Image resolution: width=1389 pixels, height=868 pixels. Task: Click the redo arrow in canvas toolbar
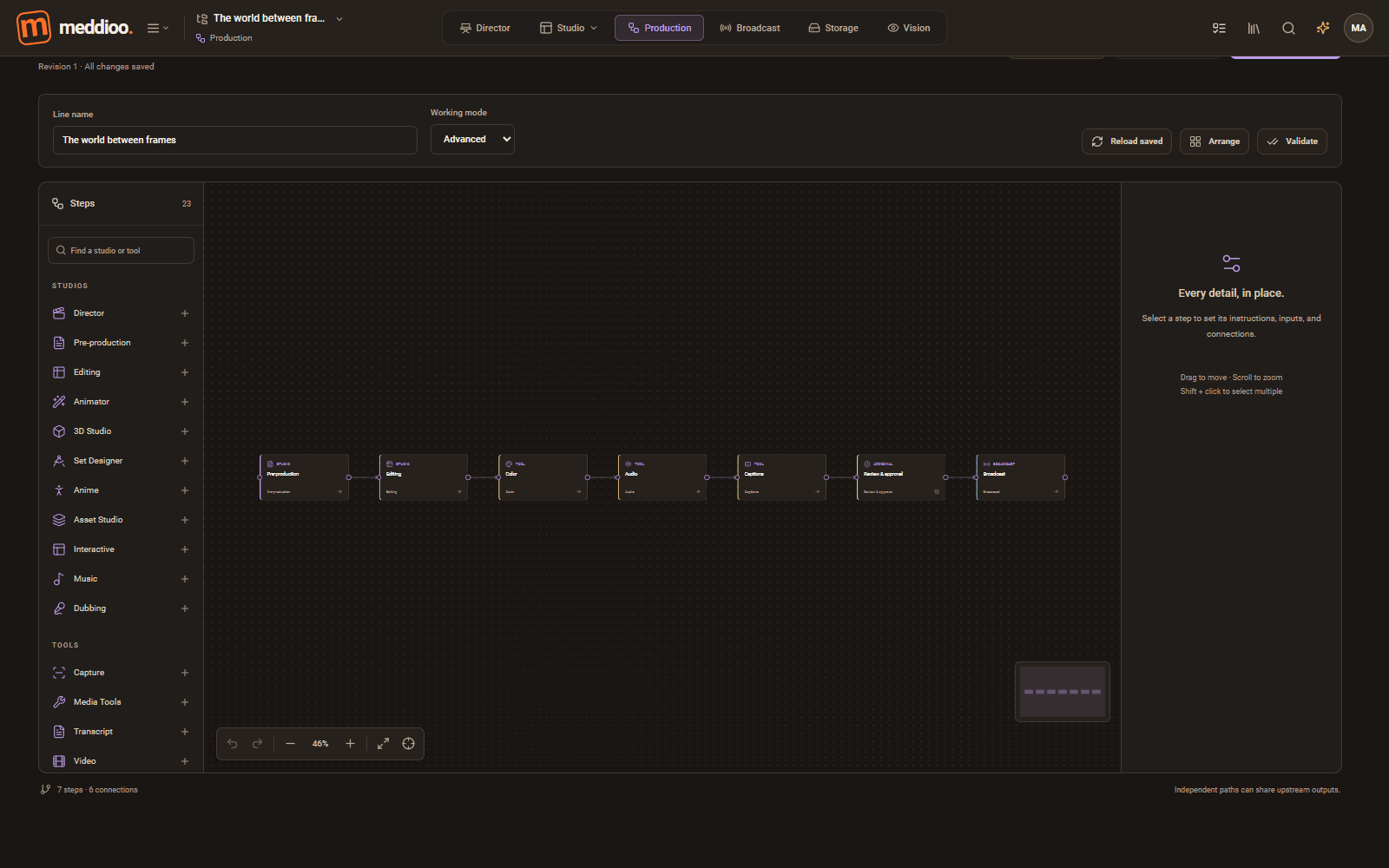[x=257, y=744]
